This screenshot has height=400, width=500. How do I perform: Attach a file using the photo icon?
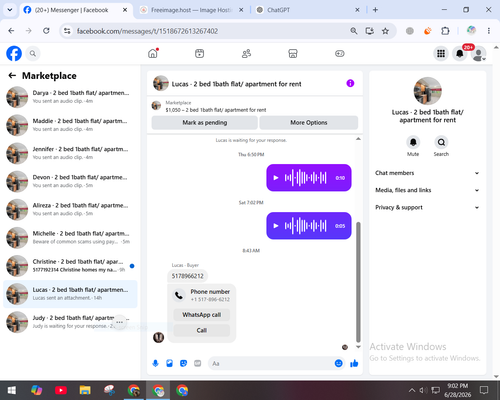[169, 363]
